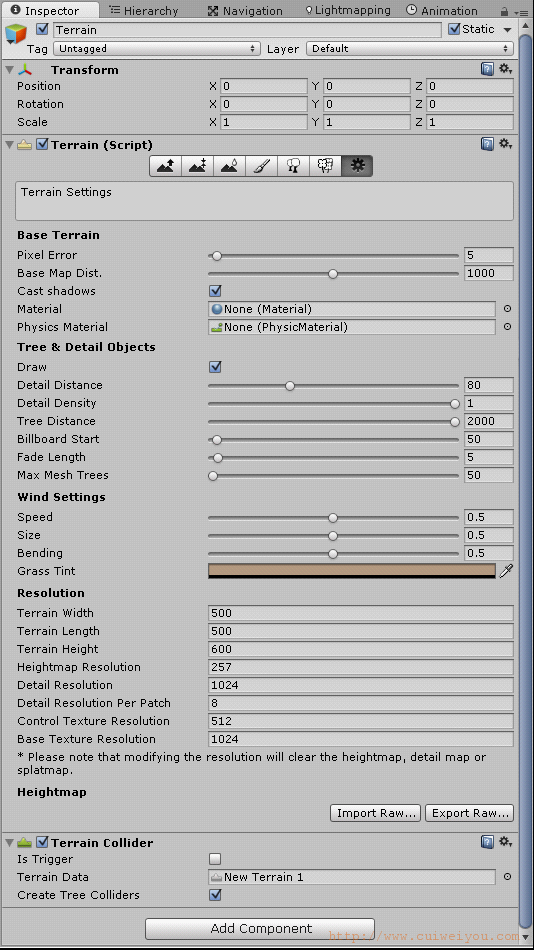Screen dimensions: 534x950
Task: Click the Add Component button
Action: coord(260,929)
